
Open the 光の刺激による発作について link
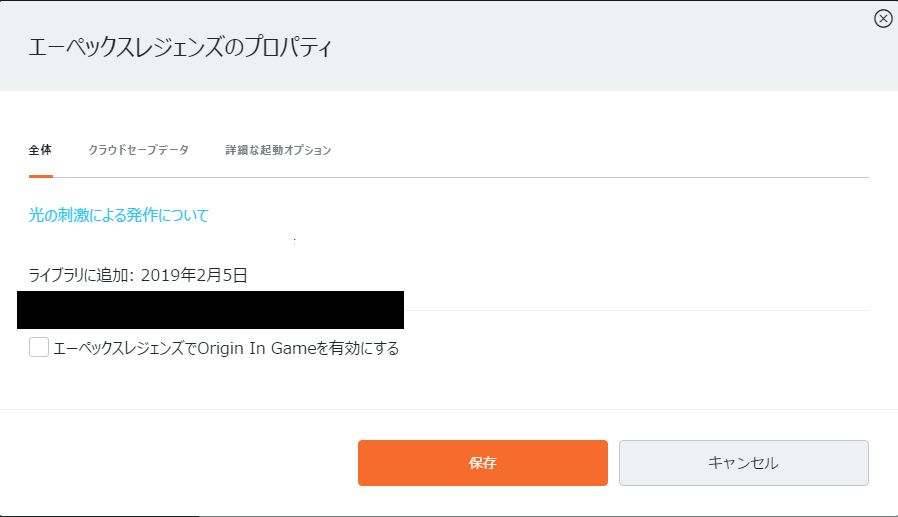click(x=118, y=215)
